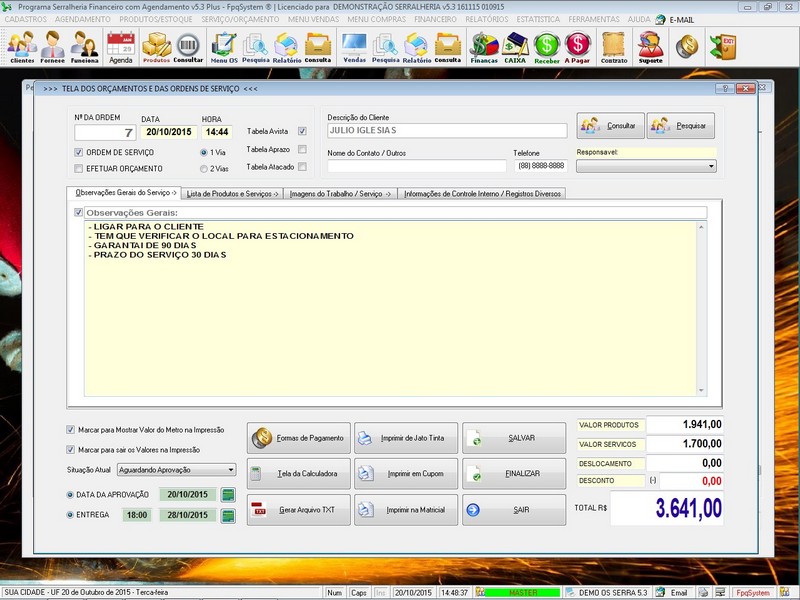Click the Pesquisar client button
This screenshot has width=800, height=600.
[x=681, y=126]
